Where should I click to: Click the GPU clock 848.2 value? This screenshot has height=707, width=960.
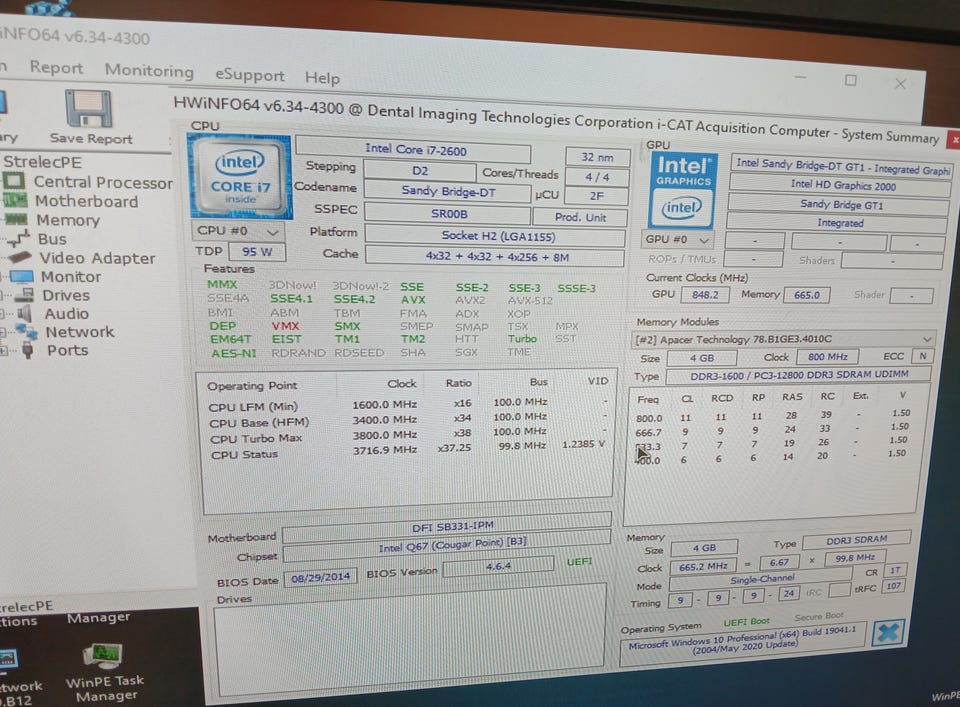(705, 295)
